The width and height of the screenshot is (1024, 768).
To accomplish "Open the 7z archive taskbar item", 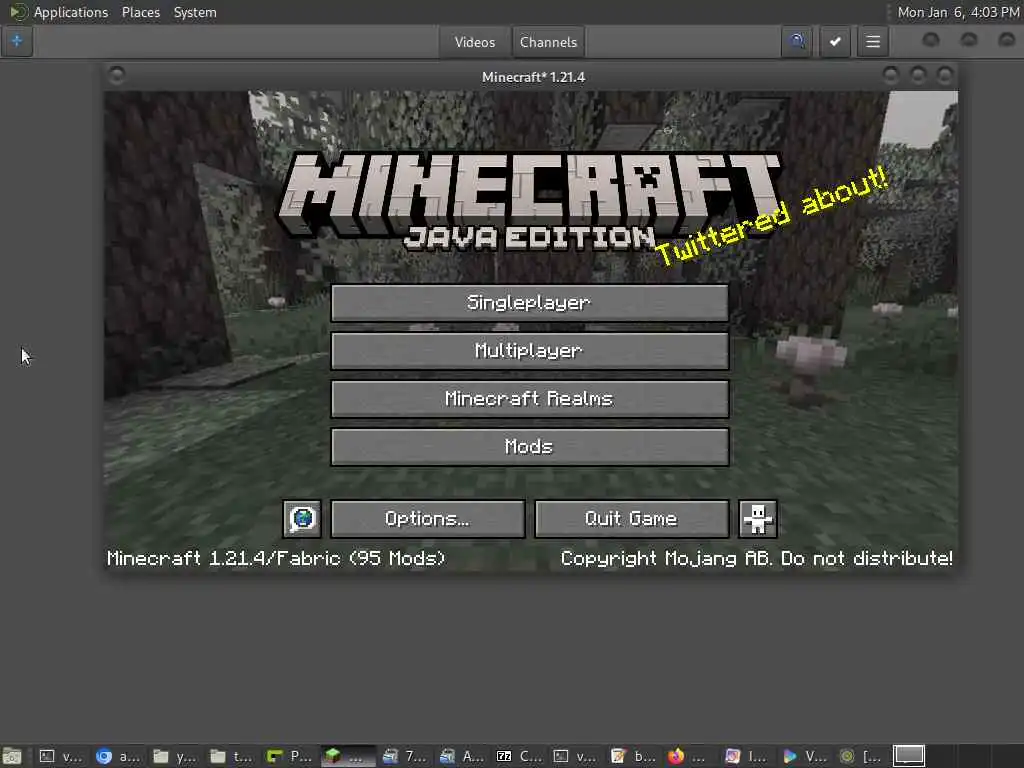I will 519,756.
